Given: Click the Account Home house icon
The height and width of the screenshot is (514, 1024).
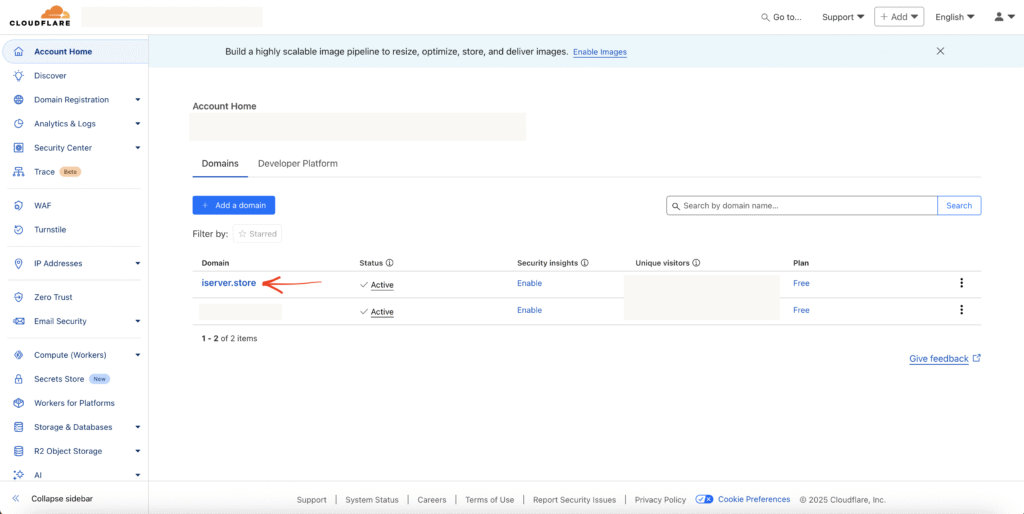Looking at the screenshot, I should (x=19, y=52).
